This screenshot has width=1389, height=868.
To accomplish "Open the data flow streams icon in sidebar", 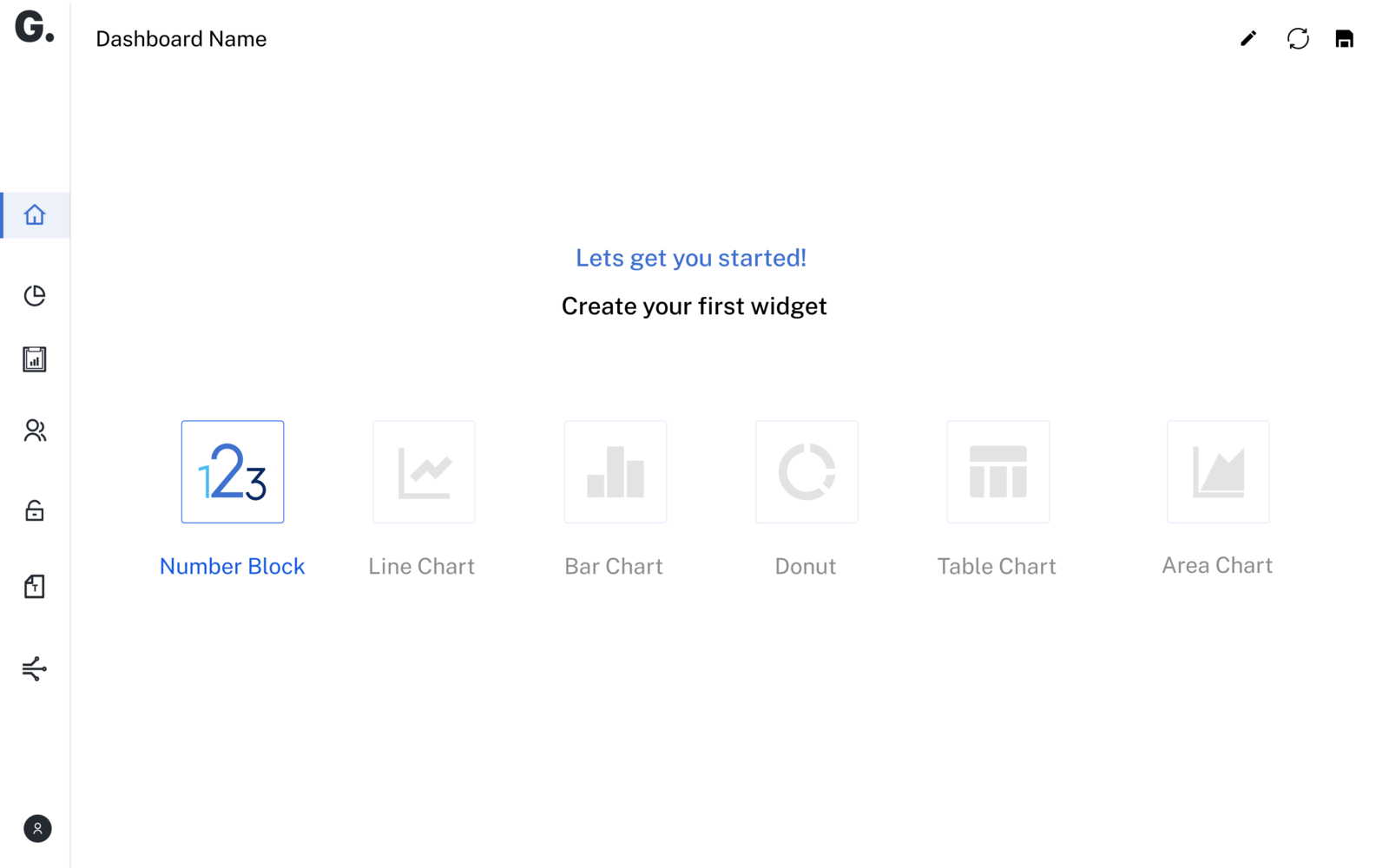I will (x=35, y=668).
